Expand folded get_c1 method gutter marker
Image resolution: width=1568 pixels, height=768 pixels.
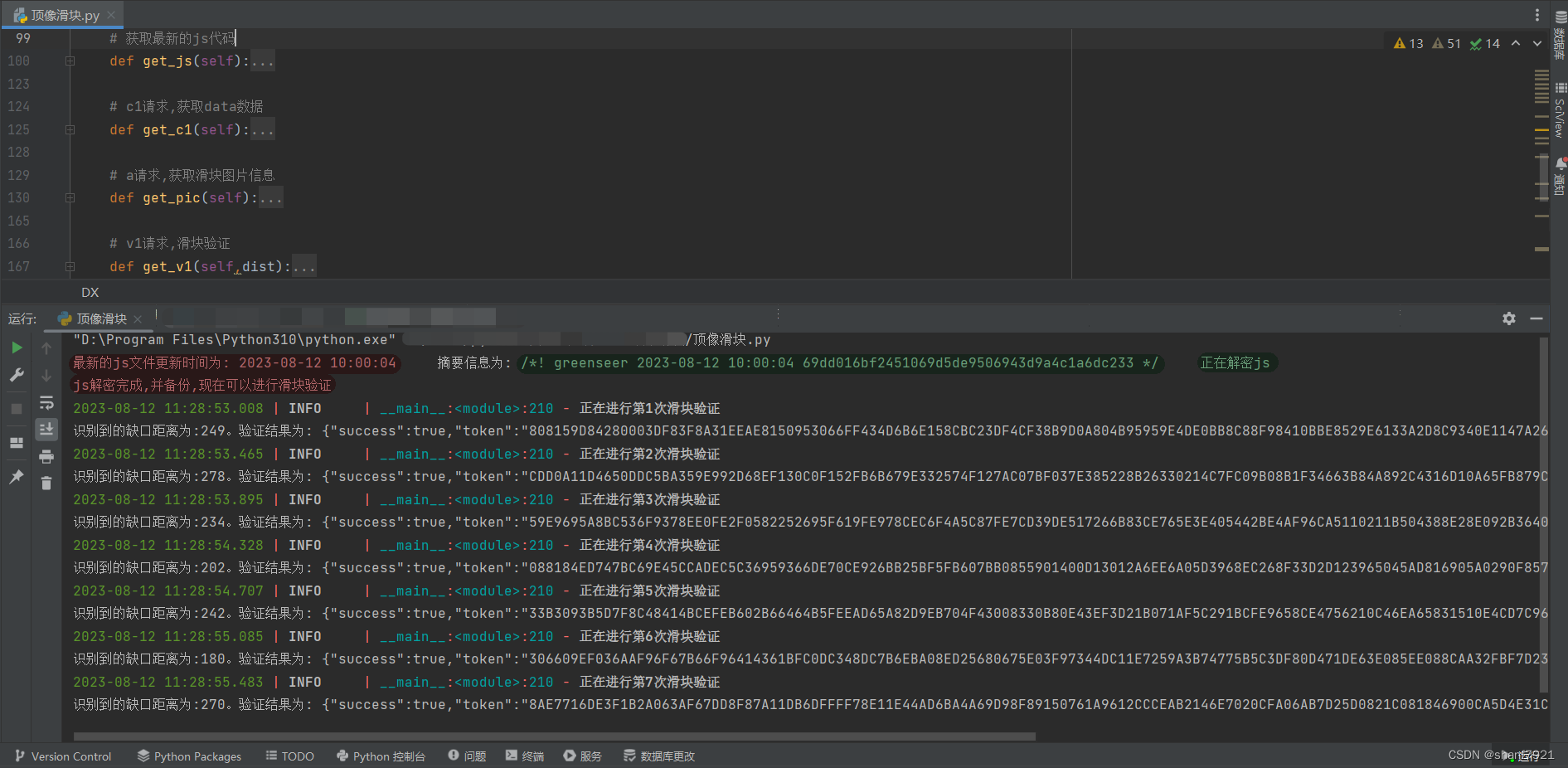pyautogui.click(x=70, y=129)
